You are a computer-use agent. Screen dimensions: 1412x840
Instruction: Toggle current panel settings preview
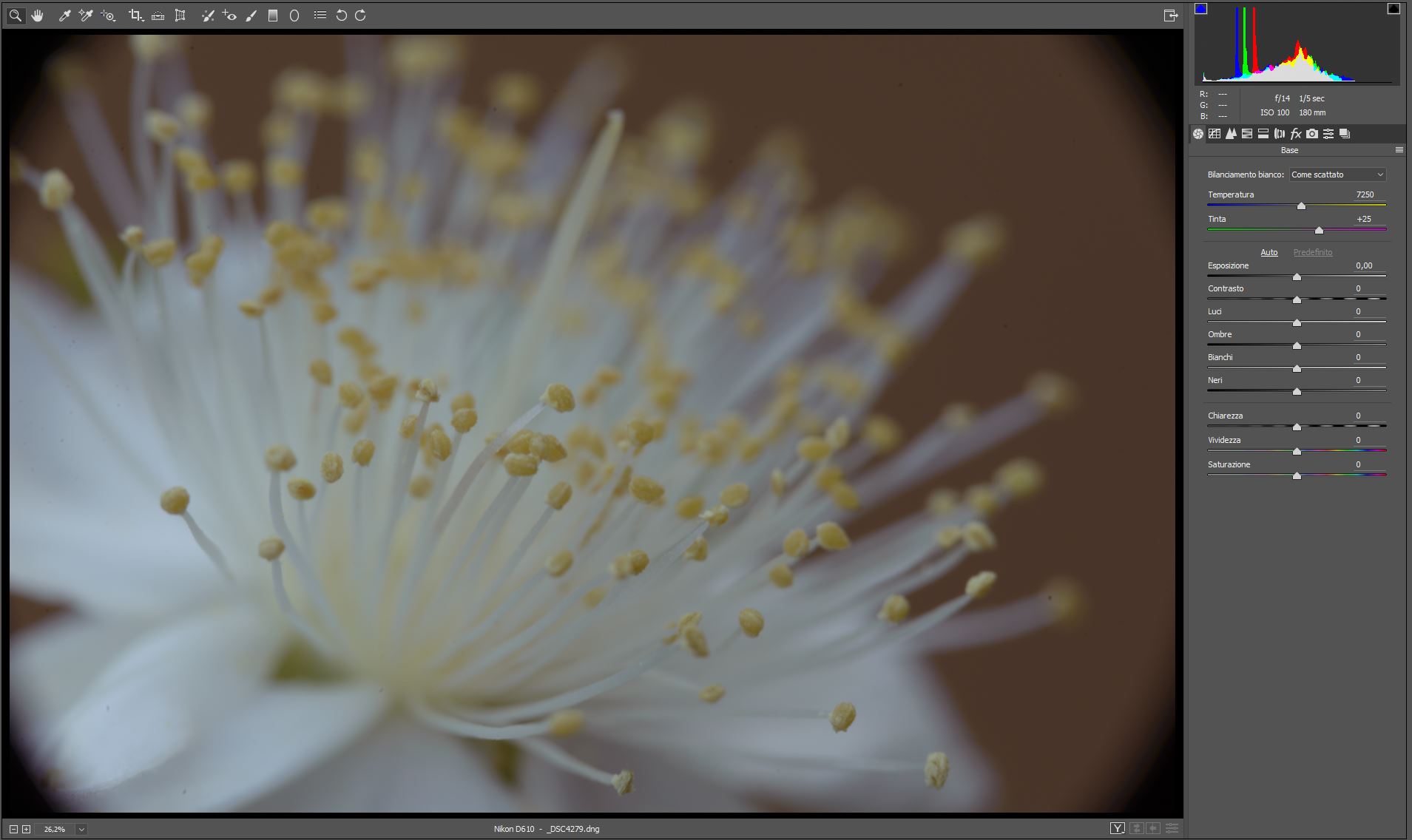pyautogui.click(x=1172, y=829)
